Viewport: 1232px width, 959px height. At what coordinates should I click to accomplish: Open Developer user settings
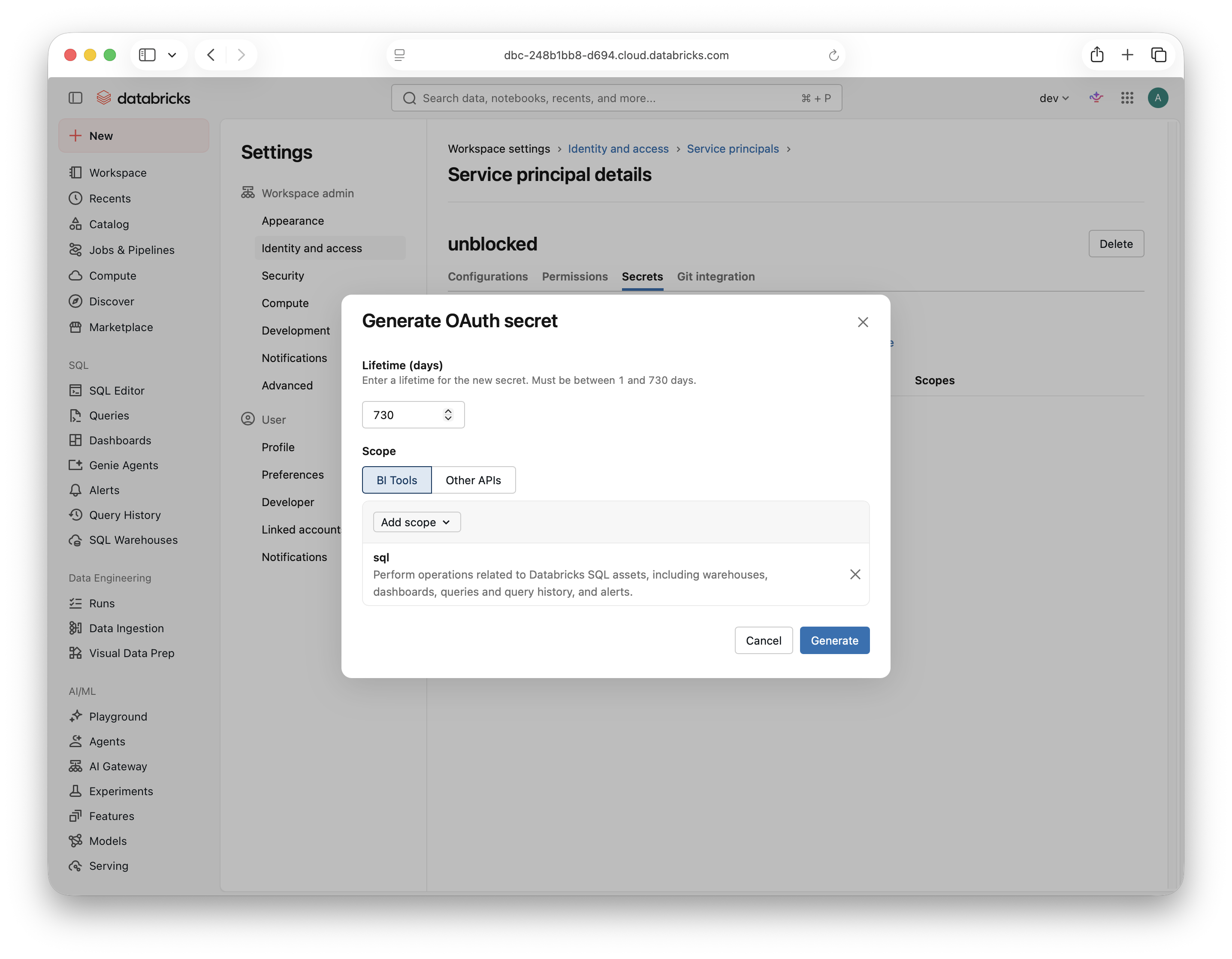pyautogui.click(x=288, y=502)
